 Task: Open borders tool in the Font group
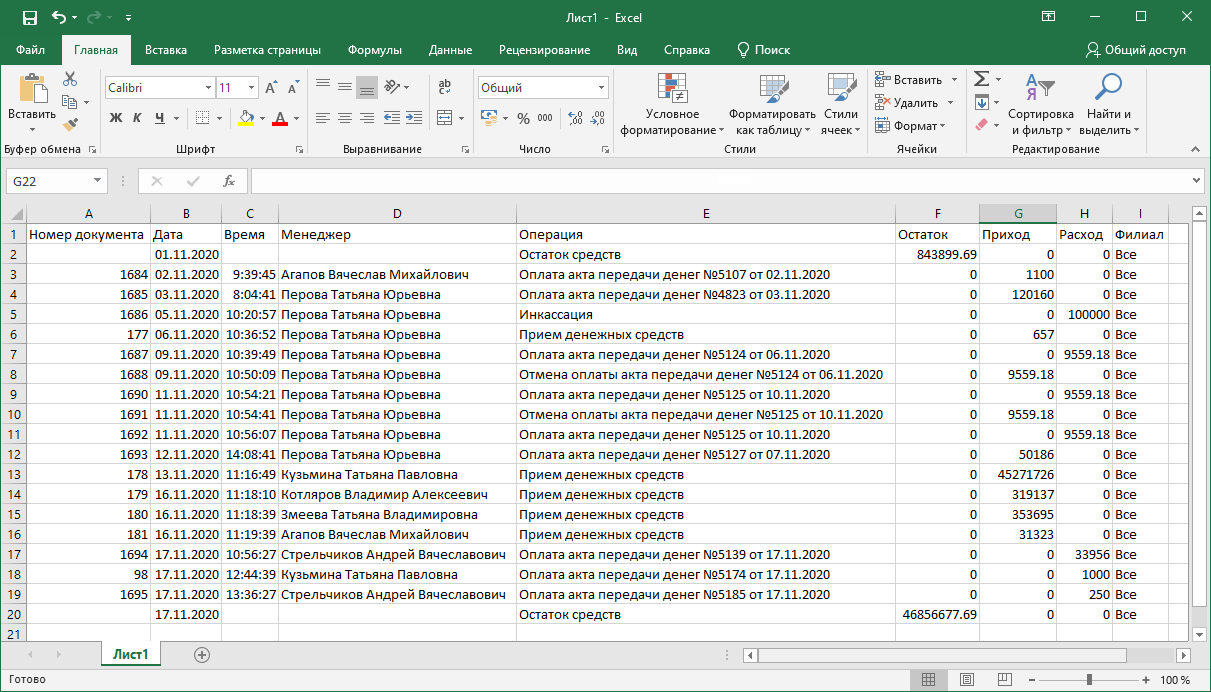(x=202, y=118)
